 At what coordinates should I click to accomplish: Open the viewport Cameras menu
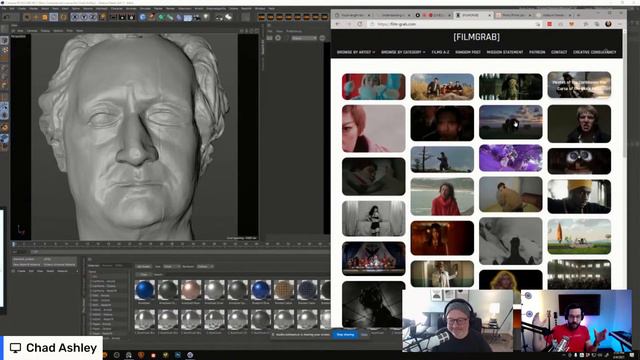tap(32, 31)
